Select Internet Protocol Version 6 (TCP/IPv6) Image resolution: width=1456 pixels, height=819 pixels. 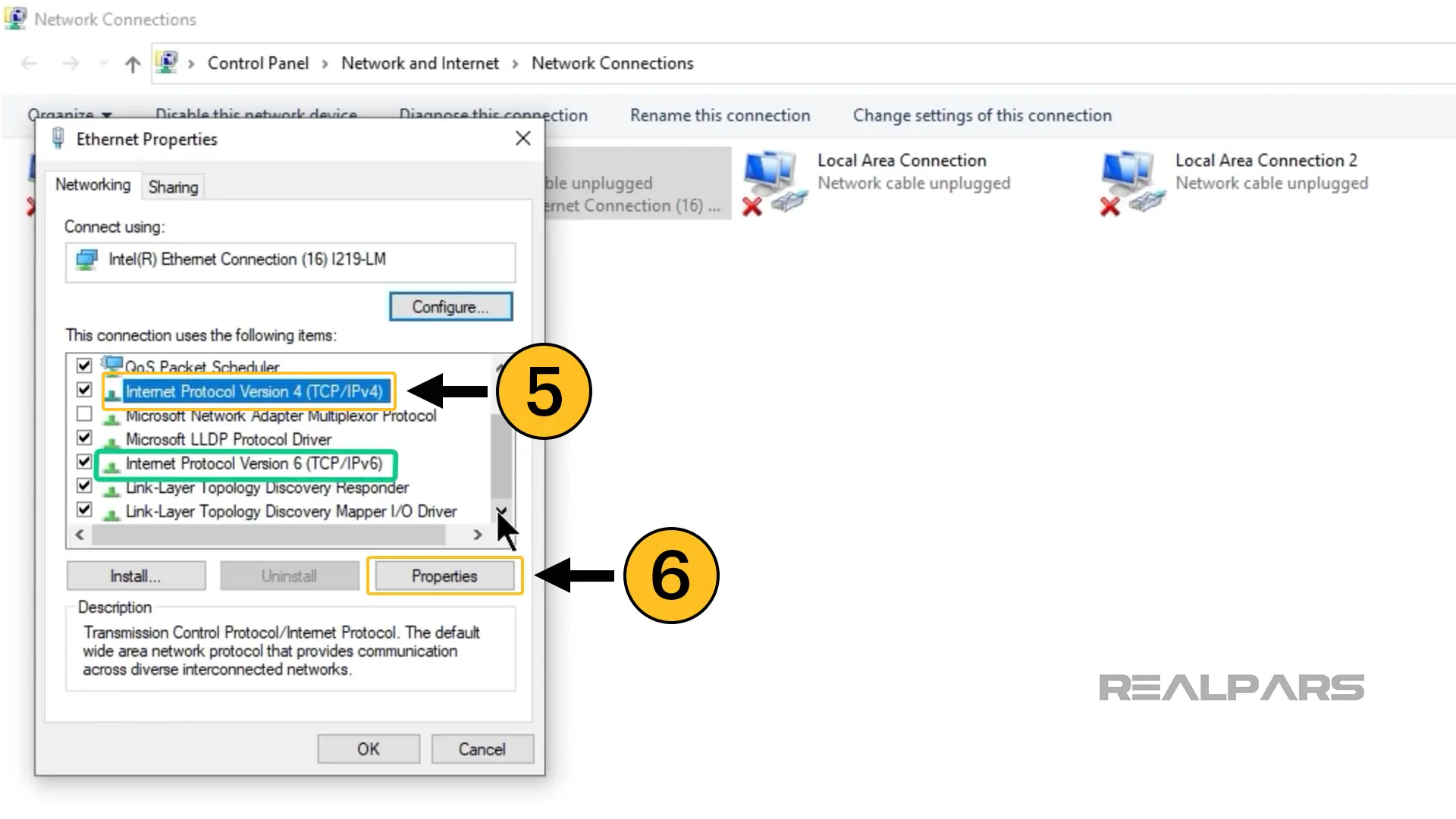pyautogui.click(x=253, y=463)
